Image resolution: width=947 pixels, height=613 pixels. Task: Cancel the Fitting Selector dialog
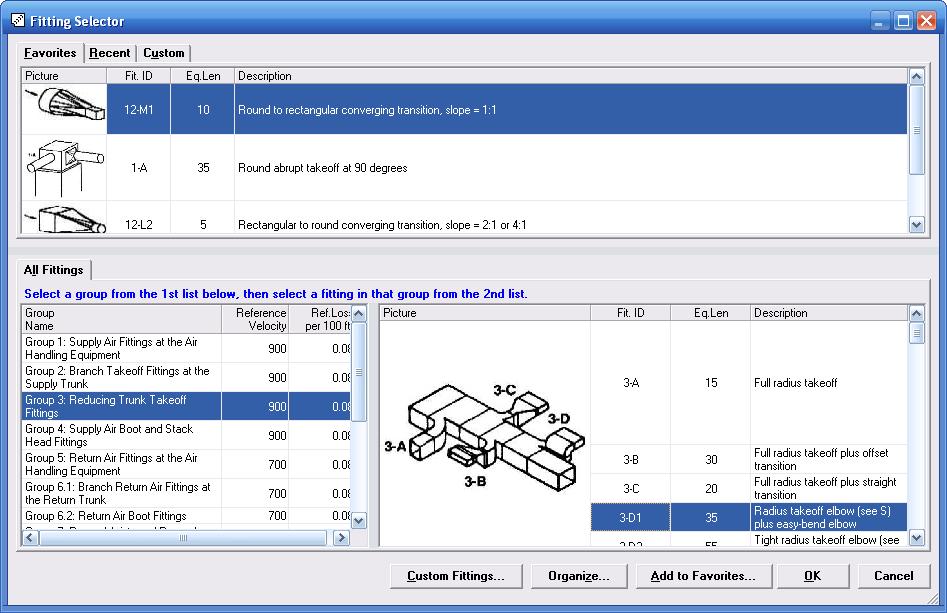pos(893,576)
